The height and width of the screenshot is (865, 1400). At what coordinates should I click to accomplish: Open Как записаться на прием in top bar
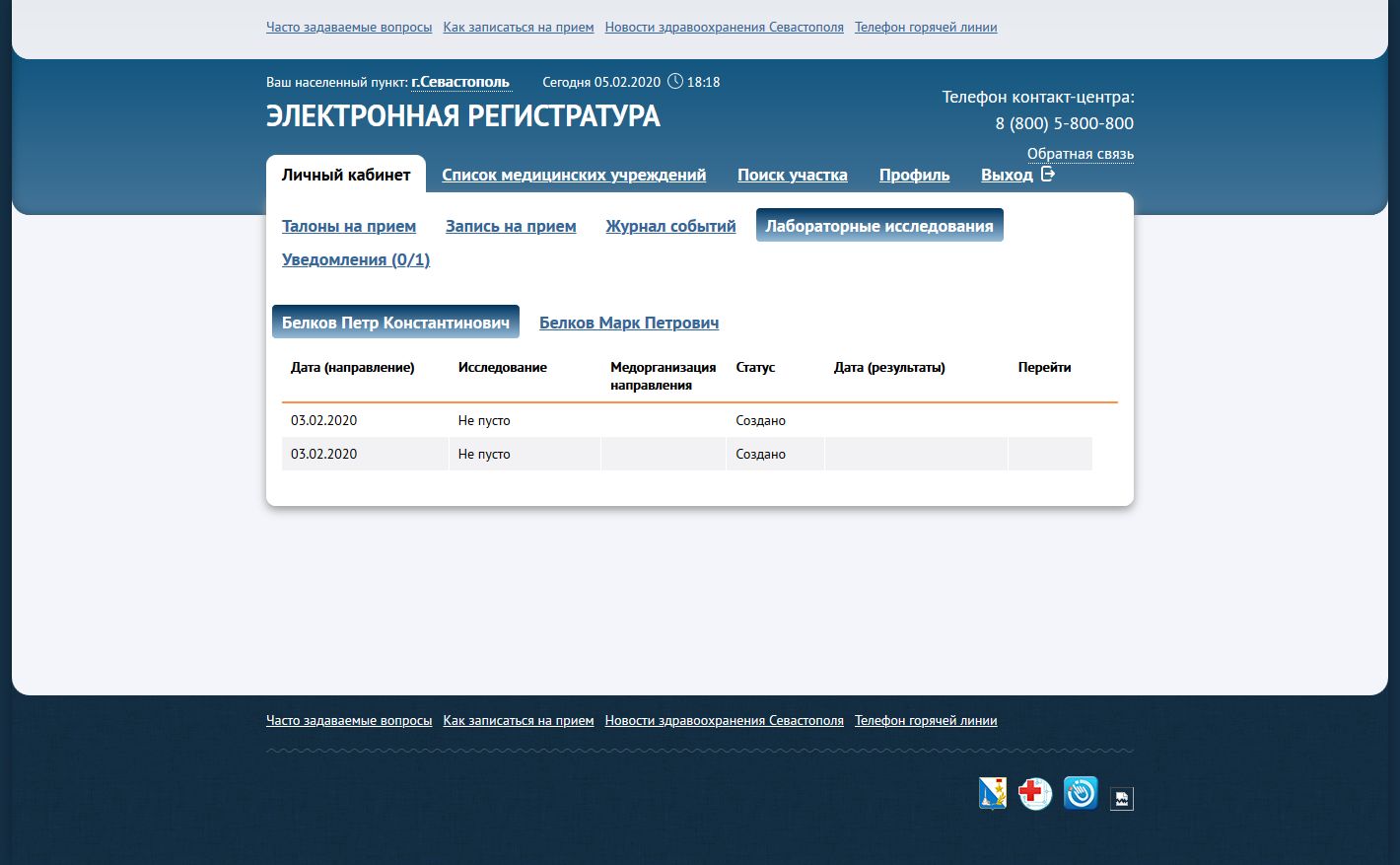point(519,28)
